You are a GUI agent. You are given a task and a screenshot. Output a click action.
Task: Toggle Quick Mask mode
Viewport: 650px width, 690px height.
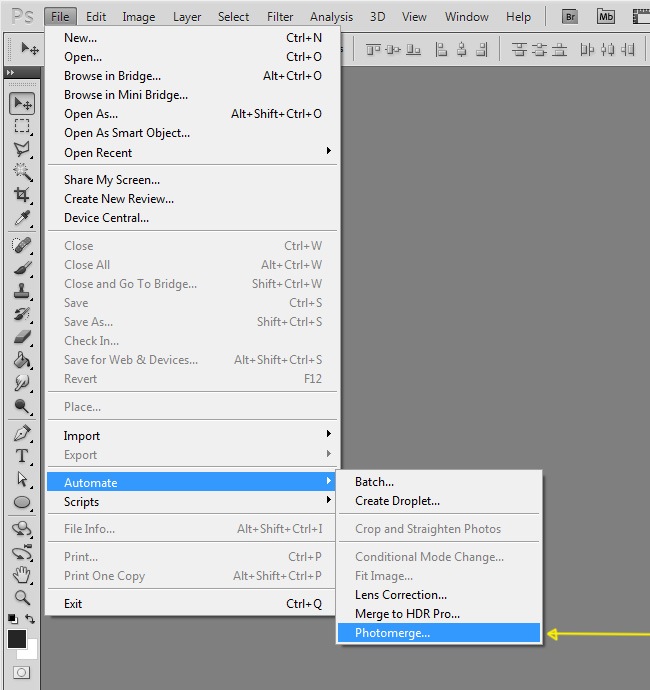21,672
